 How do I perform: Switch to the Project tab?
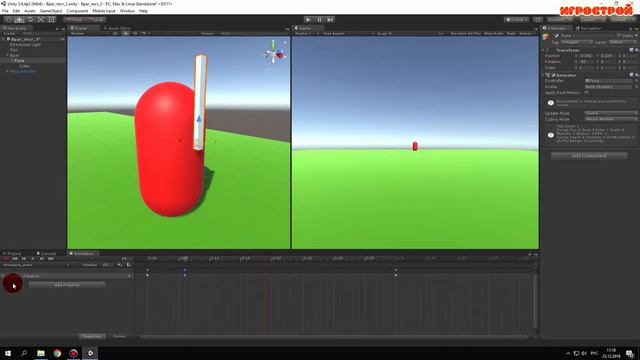click(x=13, y=253)
